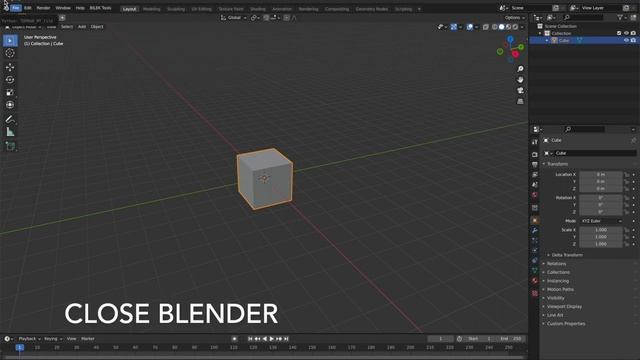Image resolution: width=640 pixels, height=360 pixels.
Task: Open the View Layer properties tab icon
Action: [535, 175]
